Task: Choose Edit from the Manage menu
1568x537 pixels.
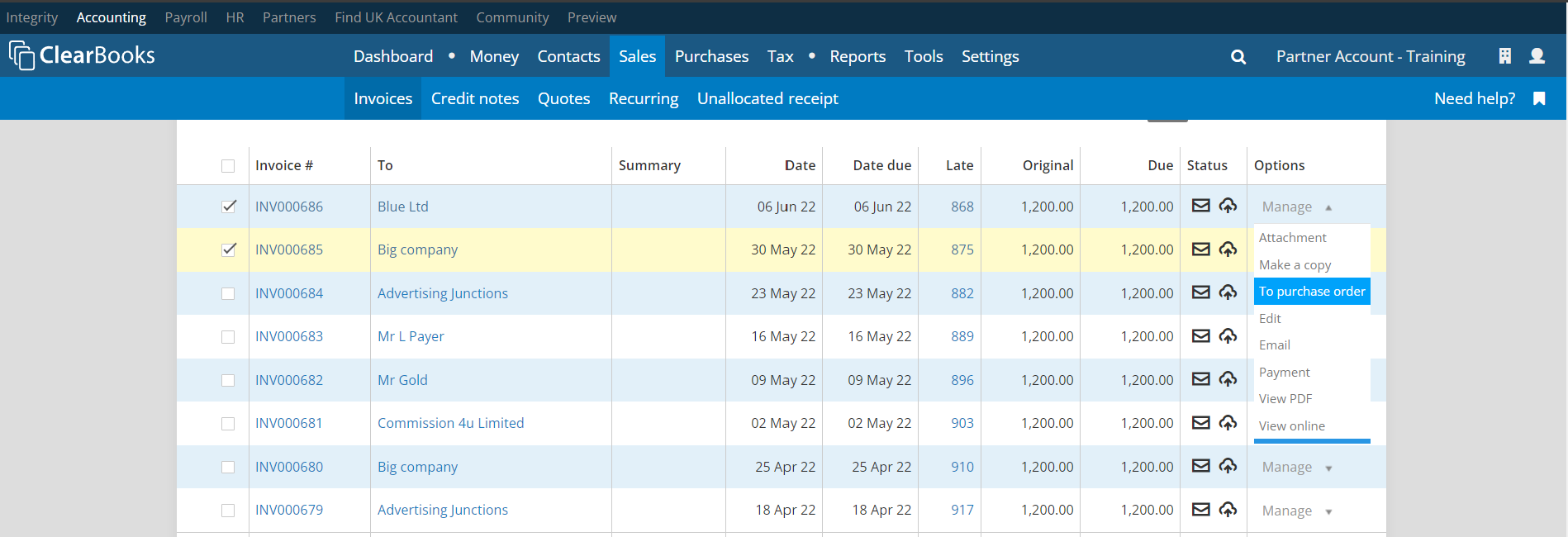Action: tap(1312, 318)
